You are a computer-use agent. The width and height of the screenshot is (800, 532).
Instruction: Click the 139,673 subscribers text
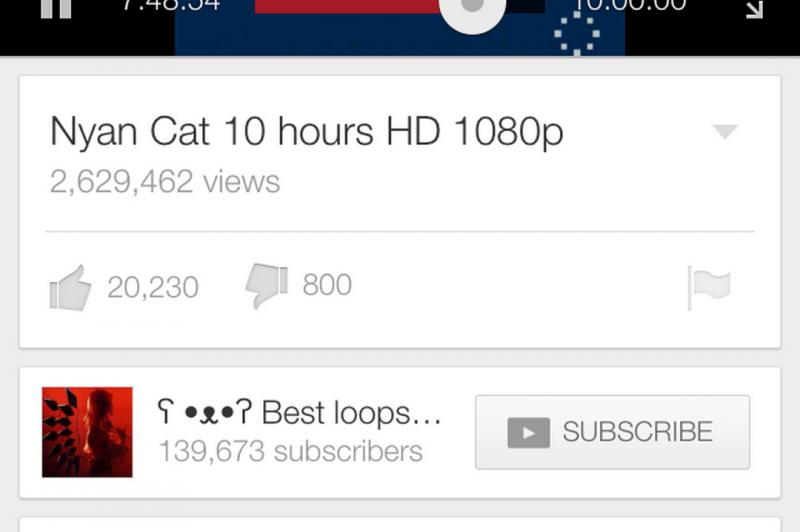point(291,451)
